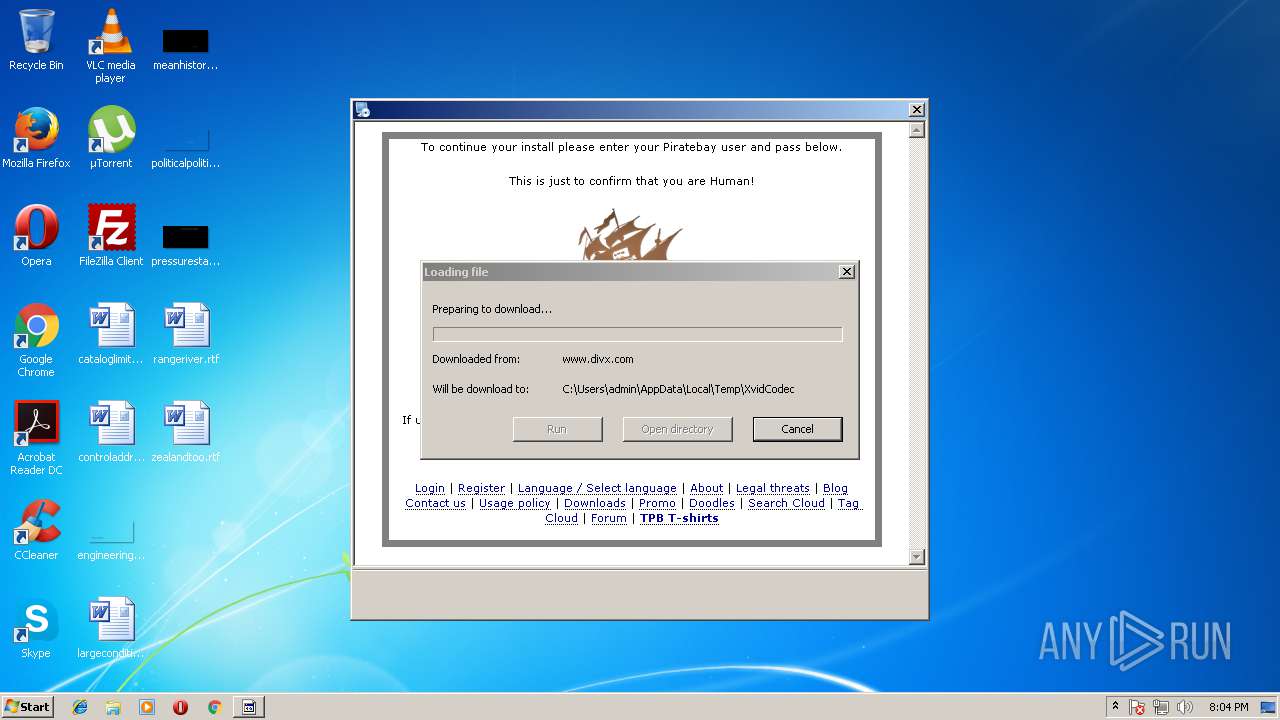The width and height of the screenshot is (1280, 720).
Task: Open the Login link
Action: coord(430,489)
